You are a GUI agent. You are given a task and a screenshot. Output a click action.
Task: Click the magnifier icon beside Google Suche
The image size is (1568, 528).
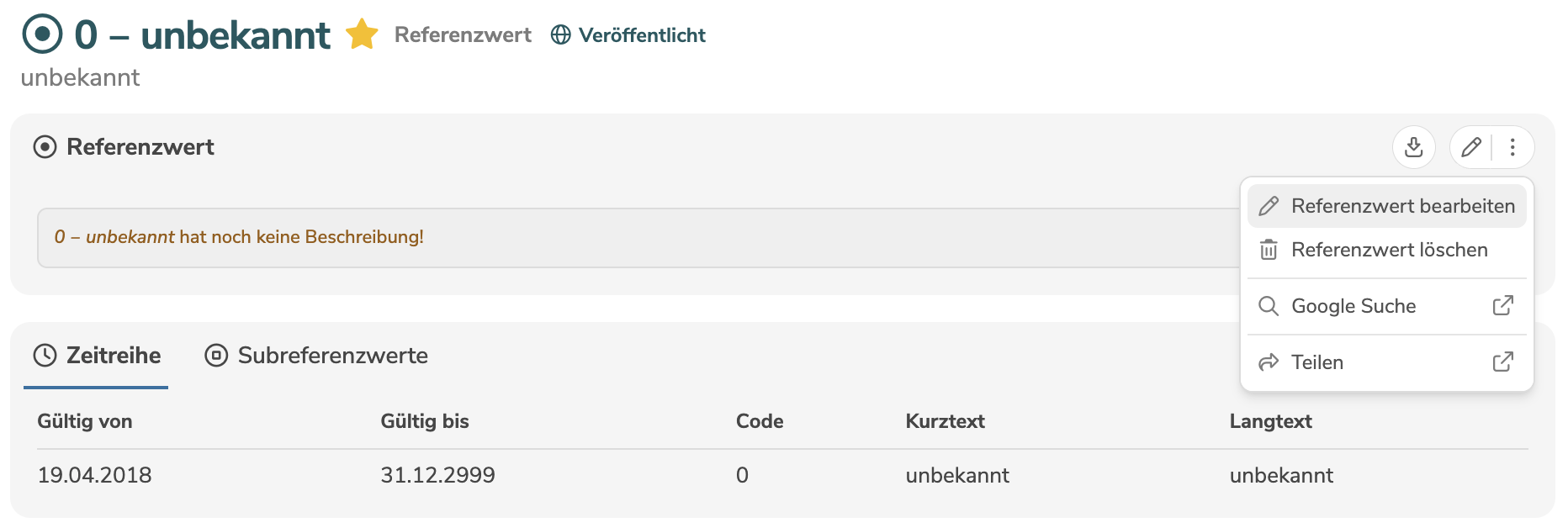(1269, 306)
